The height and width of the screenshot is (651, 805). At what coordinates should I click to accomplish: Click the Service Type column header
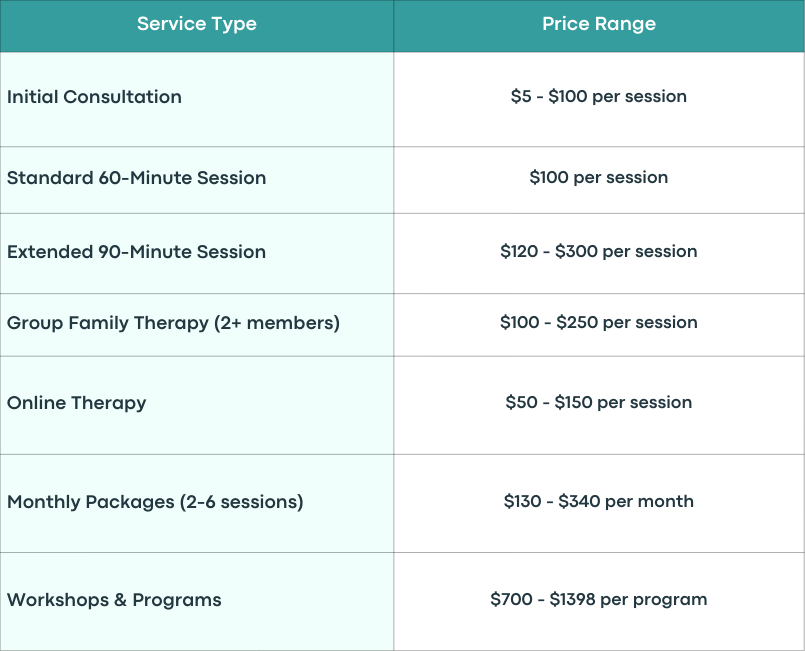197,24
